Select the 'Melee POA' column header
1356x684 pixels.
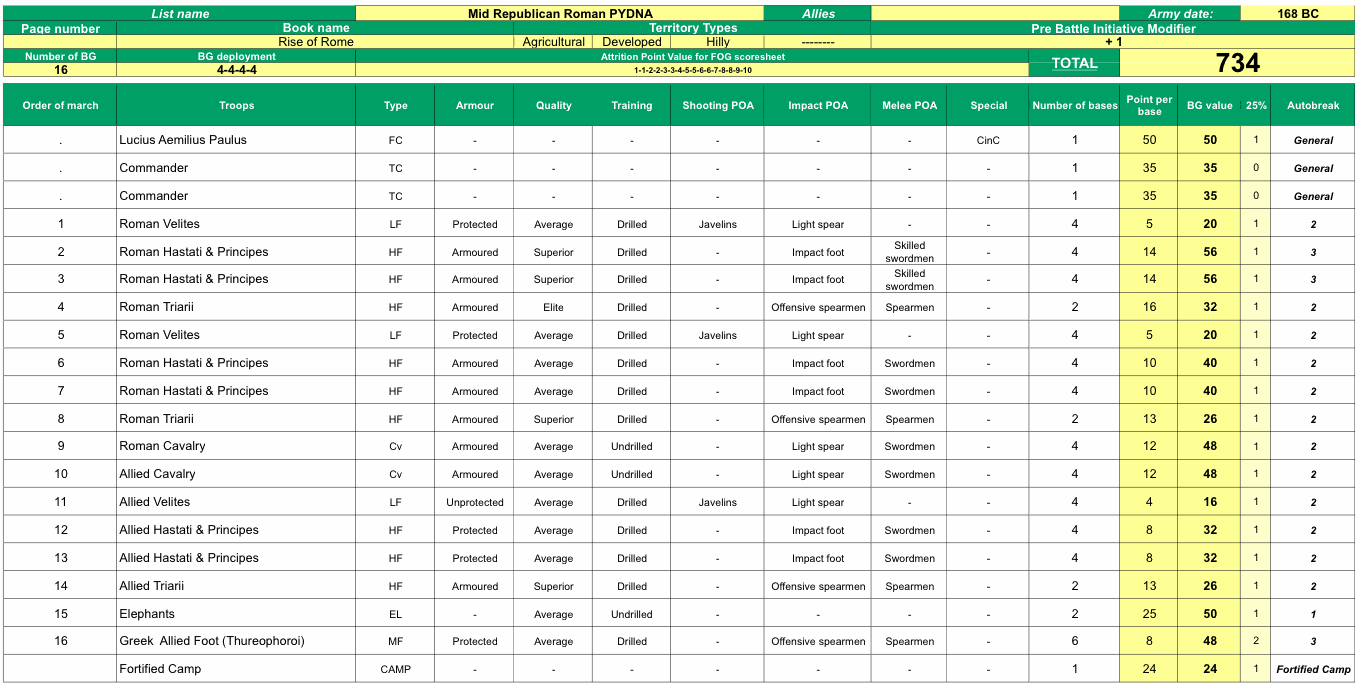[x=909, y=105]
